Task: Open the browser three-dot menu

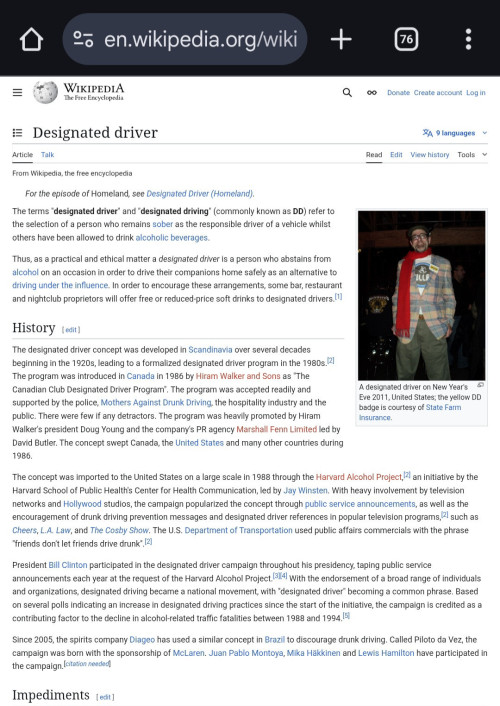Action: [468, 39]
